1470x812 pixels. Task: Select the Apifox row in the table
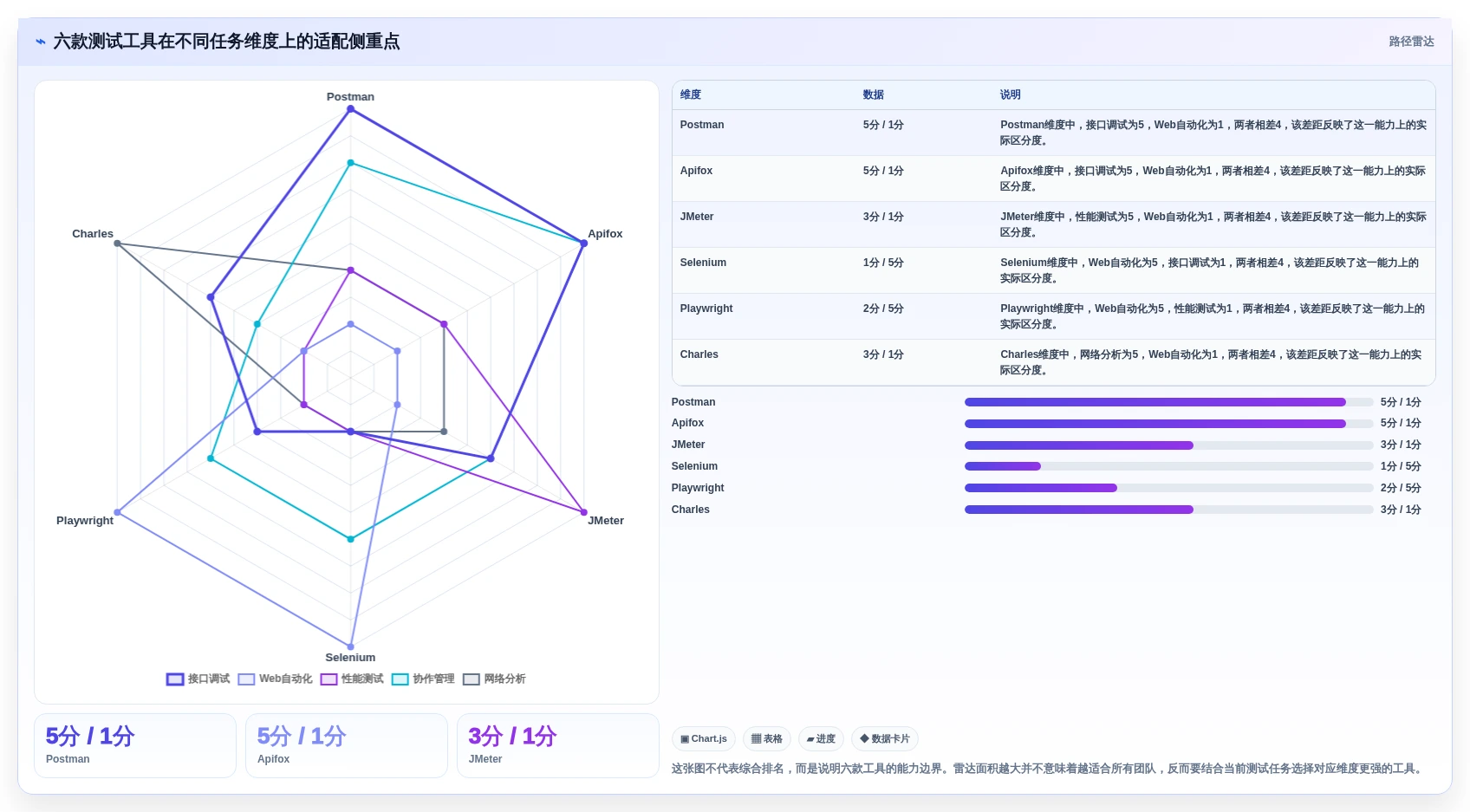tap(1054, 179)
